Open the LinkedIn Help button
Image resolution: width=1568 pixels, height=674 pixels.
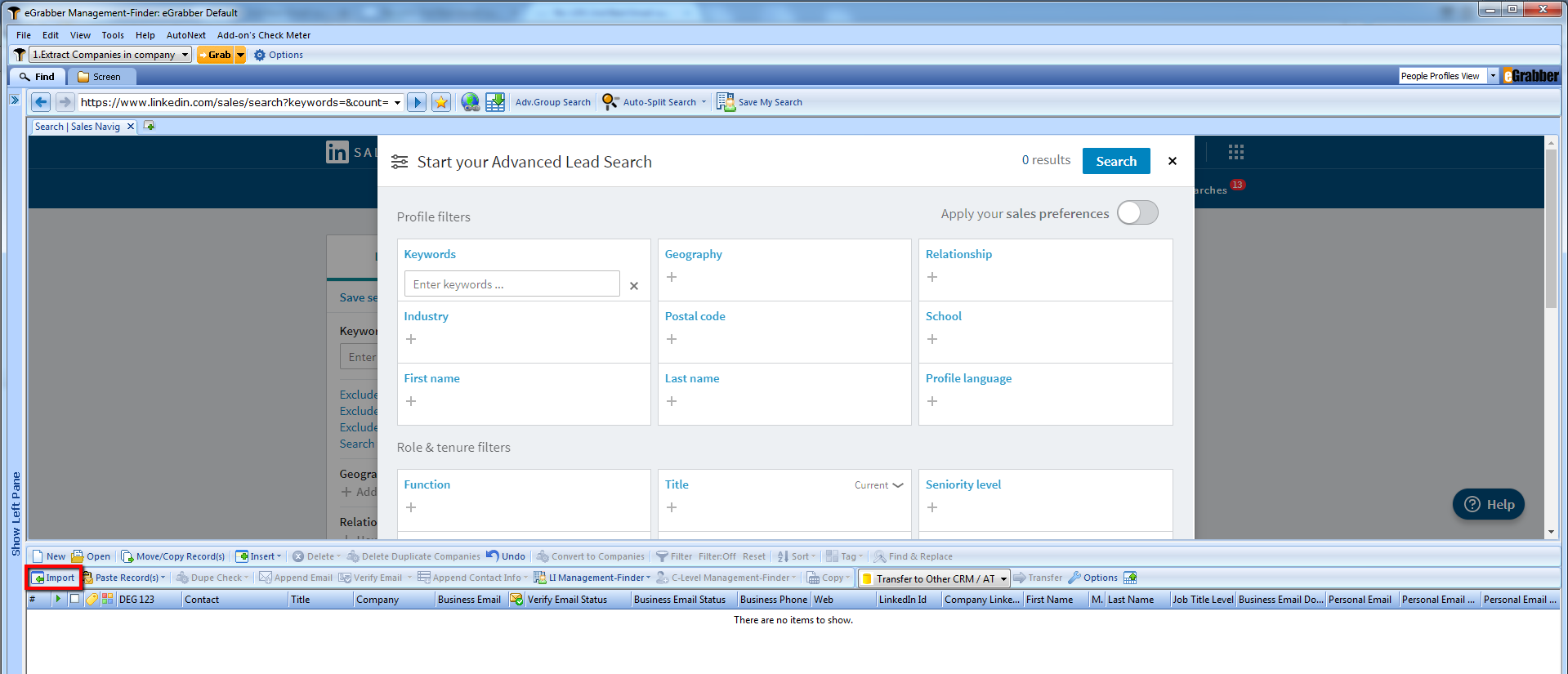(x=1489, y=504)
